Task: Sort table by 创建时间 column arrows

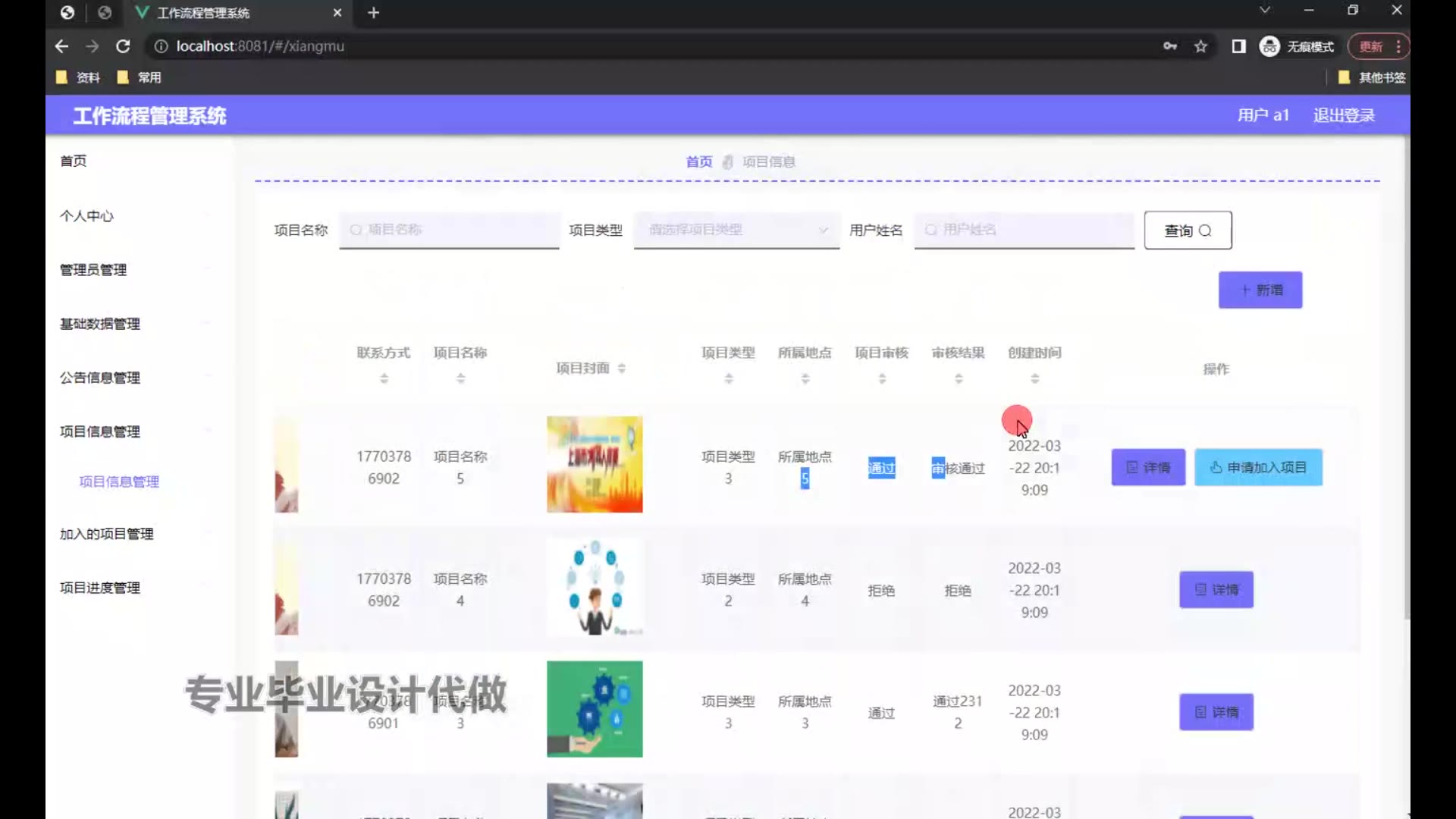Action: pyautogui.click(x=1034, y=378)
